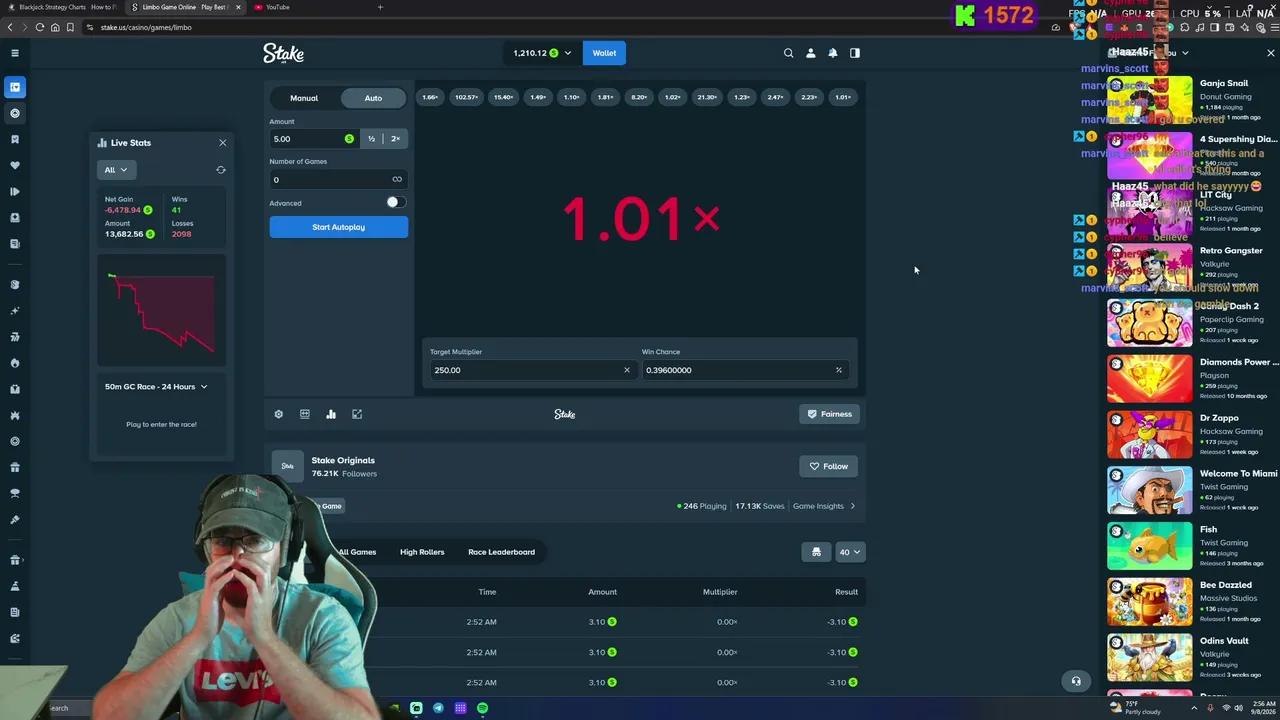The image size is (1280, 720).
Task: Click the 8.20× result in history bar
Action: coord(639,97)
